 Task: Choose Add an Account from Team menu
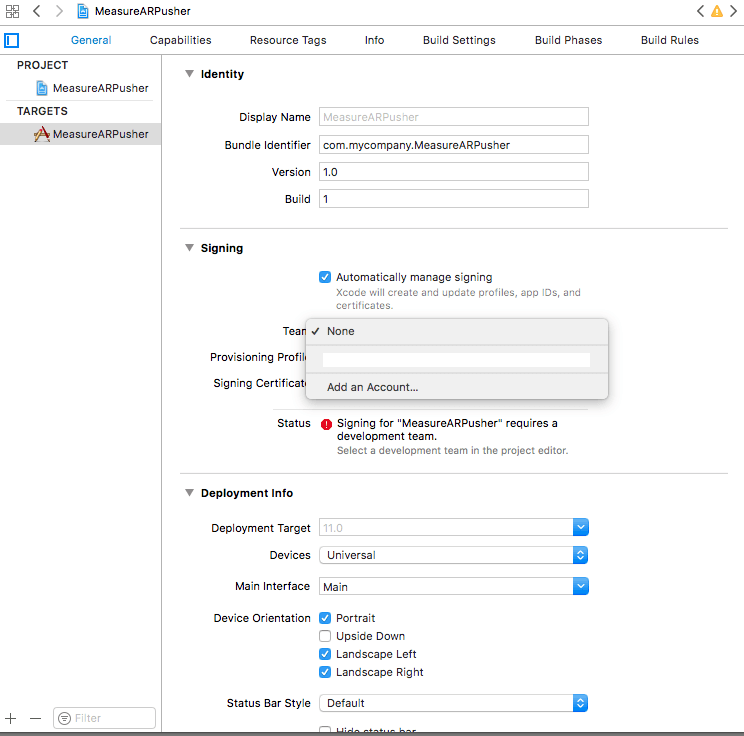(372, 387)
